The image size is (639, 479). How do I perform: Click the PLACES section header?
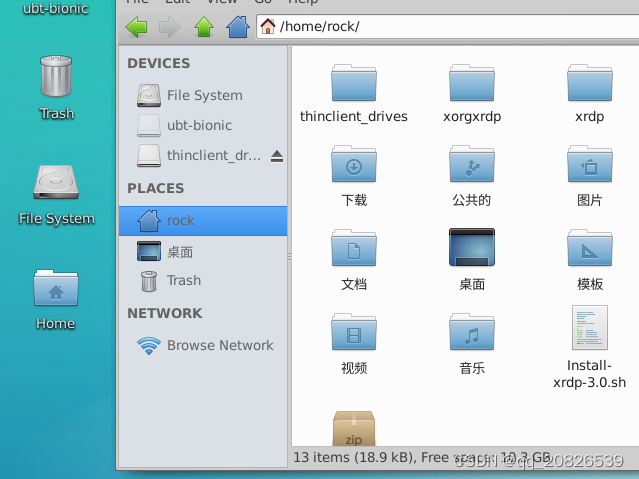tap(155, 188)
